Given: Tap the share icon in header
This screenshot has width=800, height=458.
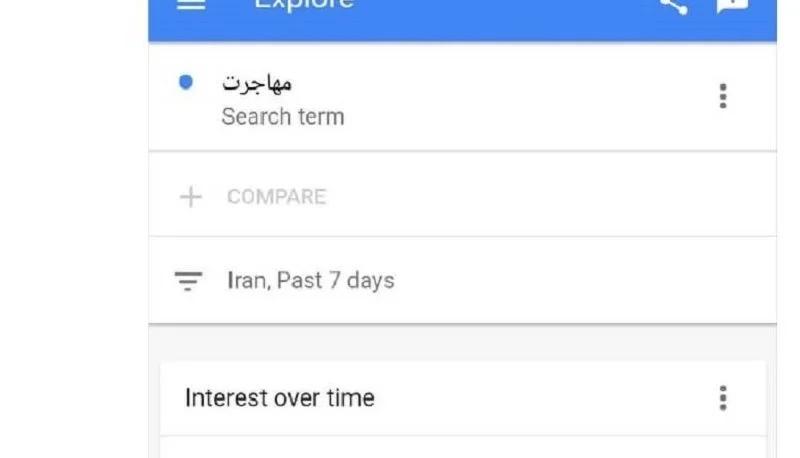Looking at the screenshot, I should [673, 7].
